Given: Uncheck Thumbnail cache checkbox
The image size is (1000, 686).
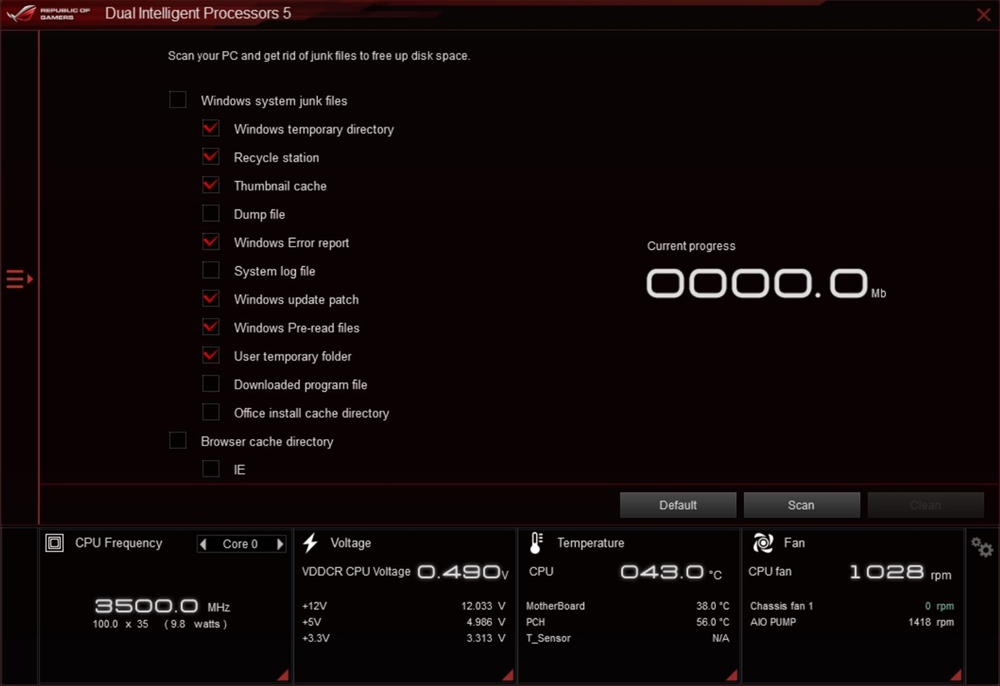Looking at the screenshot, I should (x=211, y=186).
